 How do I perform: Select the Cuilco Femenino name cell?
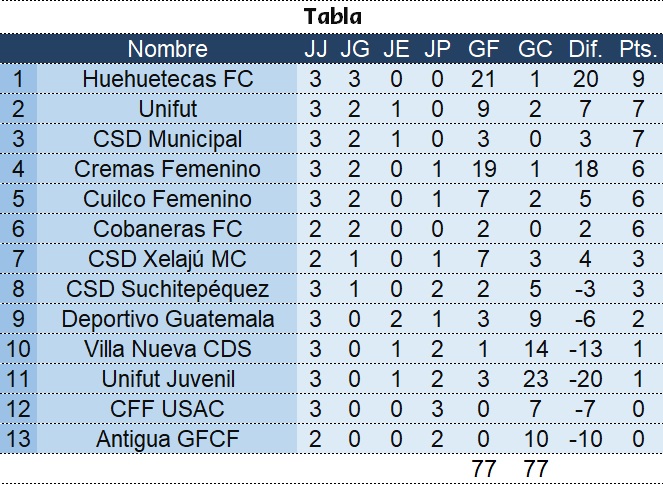click(x=168, y=199)
